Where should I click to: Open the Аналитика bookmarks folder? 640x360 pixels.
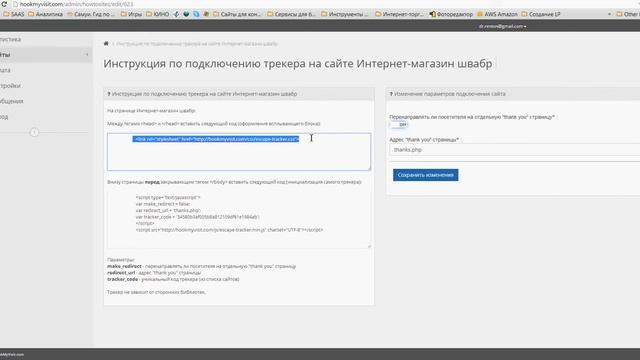coord(45,14)
